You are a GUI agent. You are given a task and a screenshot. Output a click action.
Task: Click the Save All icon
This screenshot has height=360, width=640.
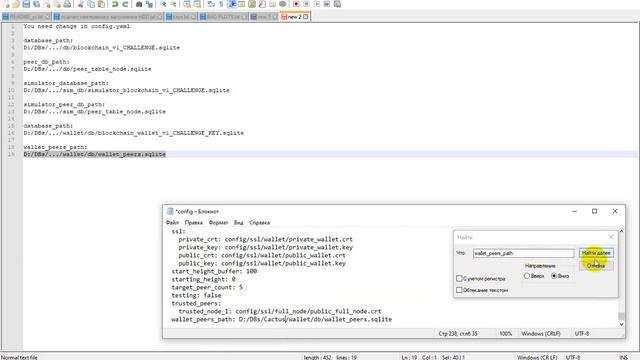(36, 4)
